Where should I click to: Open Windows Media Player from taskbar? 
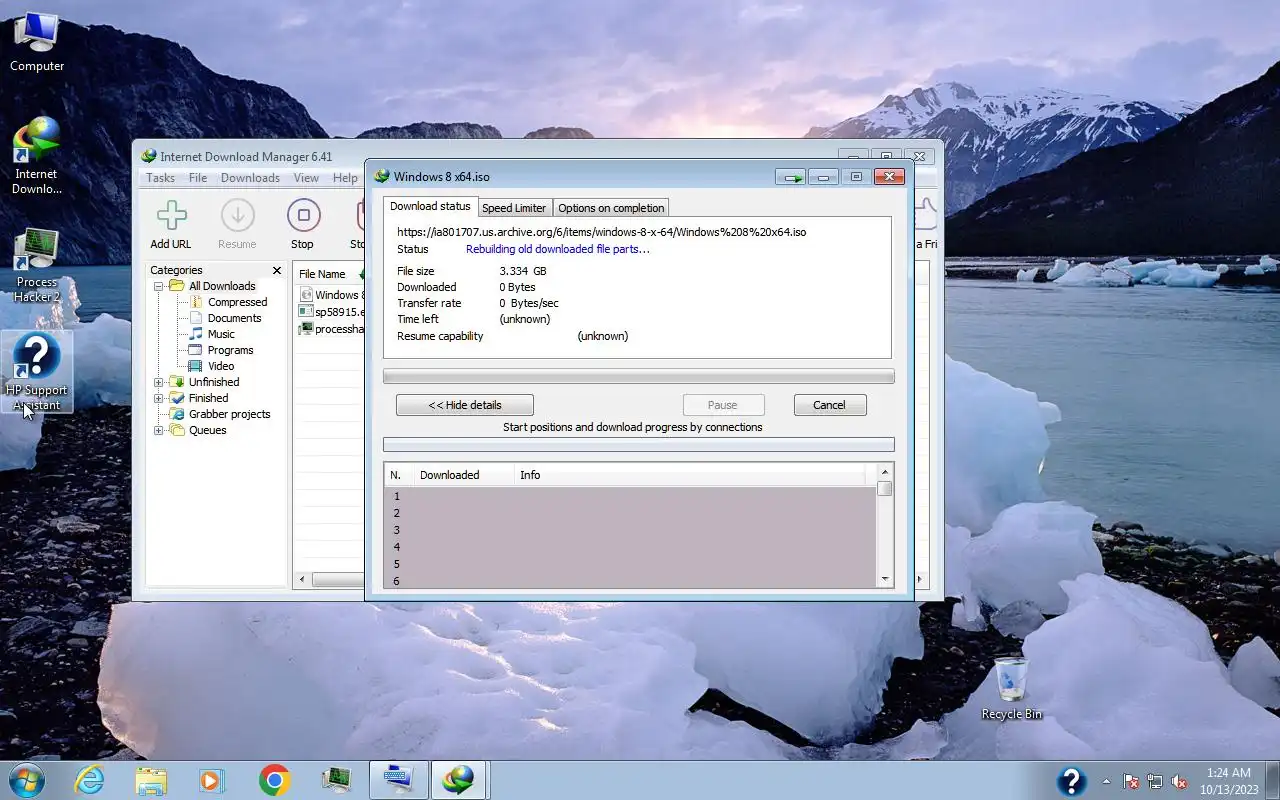tap(212, 780)
